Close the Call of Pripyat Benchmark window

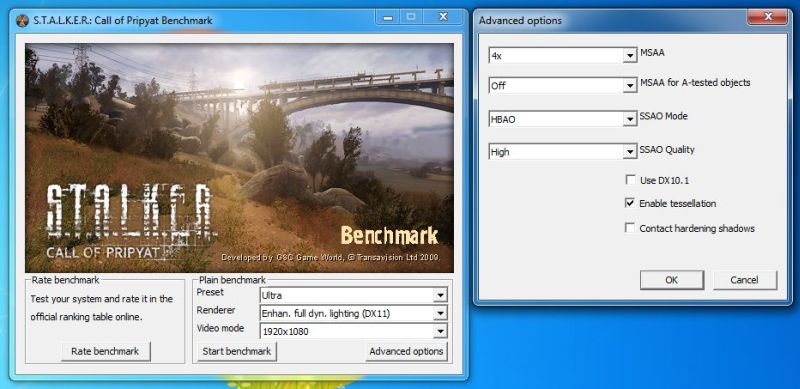[443, 18]
